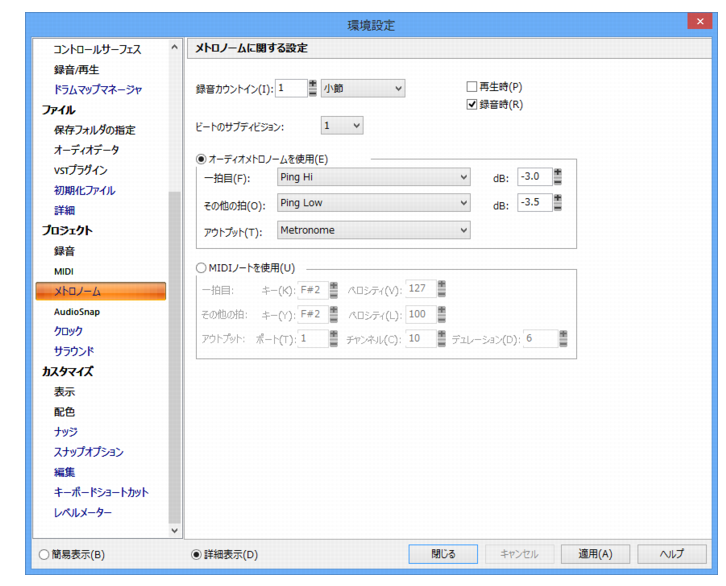Click the その他の拍 dB -3.5 field

click(535, 202)
